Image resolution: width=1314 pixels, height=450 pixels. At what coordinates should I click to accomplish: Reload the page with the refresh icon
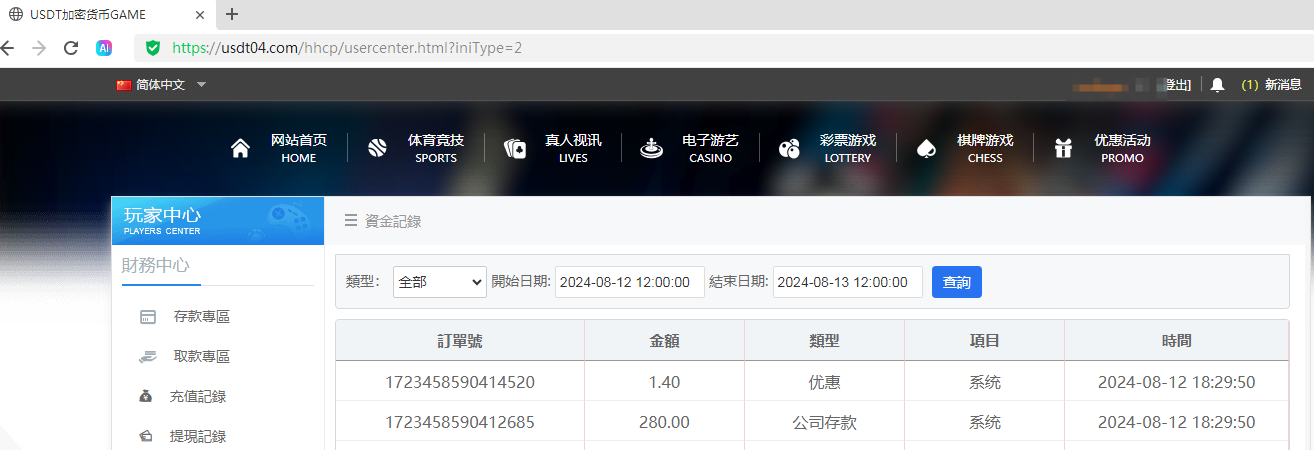click(x=71, y=47)
